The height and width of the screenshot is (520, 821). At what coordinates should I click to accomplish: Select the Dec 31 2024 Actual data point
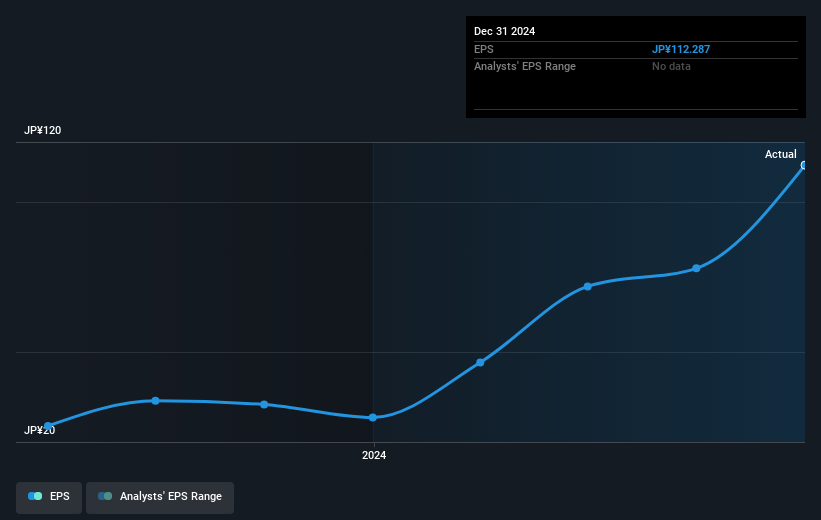804,165
